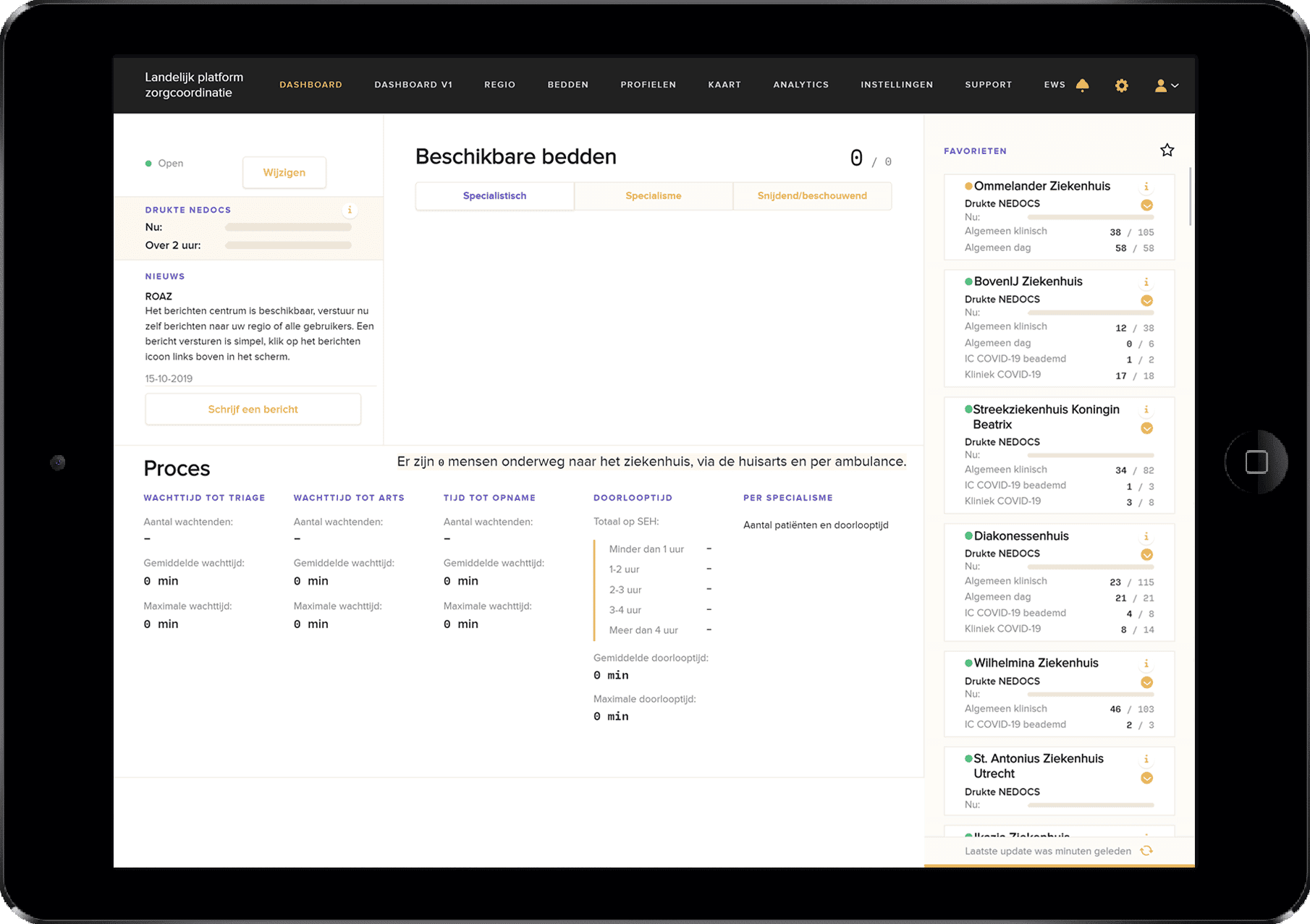Open Dashboard V1
Image resolution: width=1310 pixels, height=924 pixels.
tap(413, 85)
